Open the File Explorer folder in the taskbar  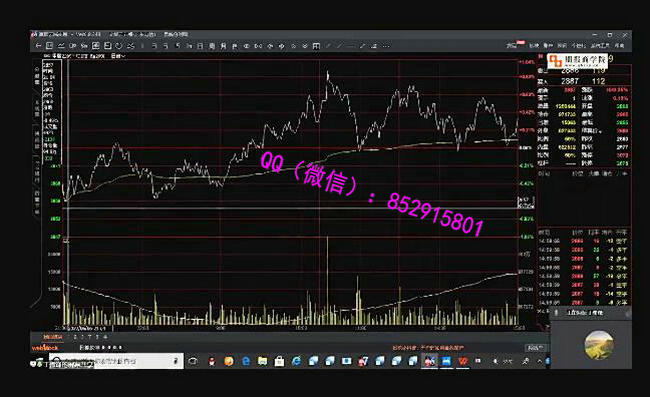(262, 361)
